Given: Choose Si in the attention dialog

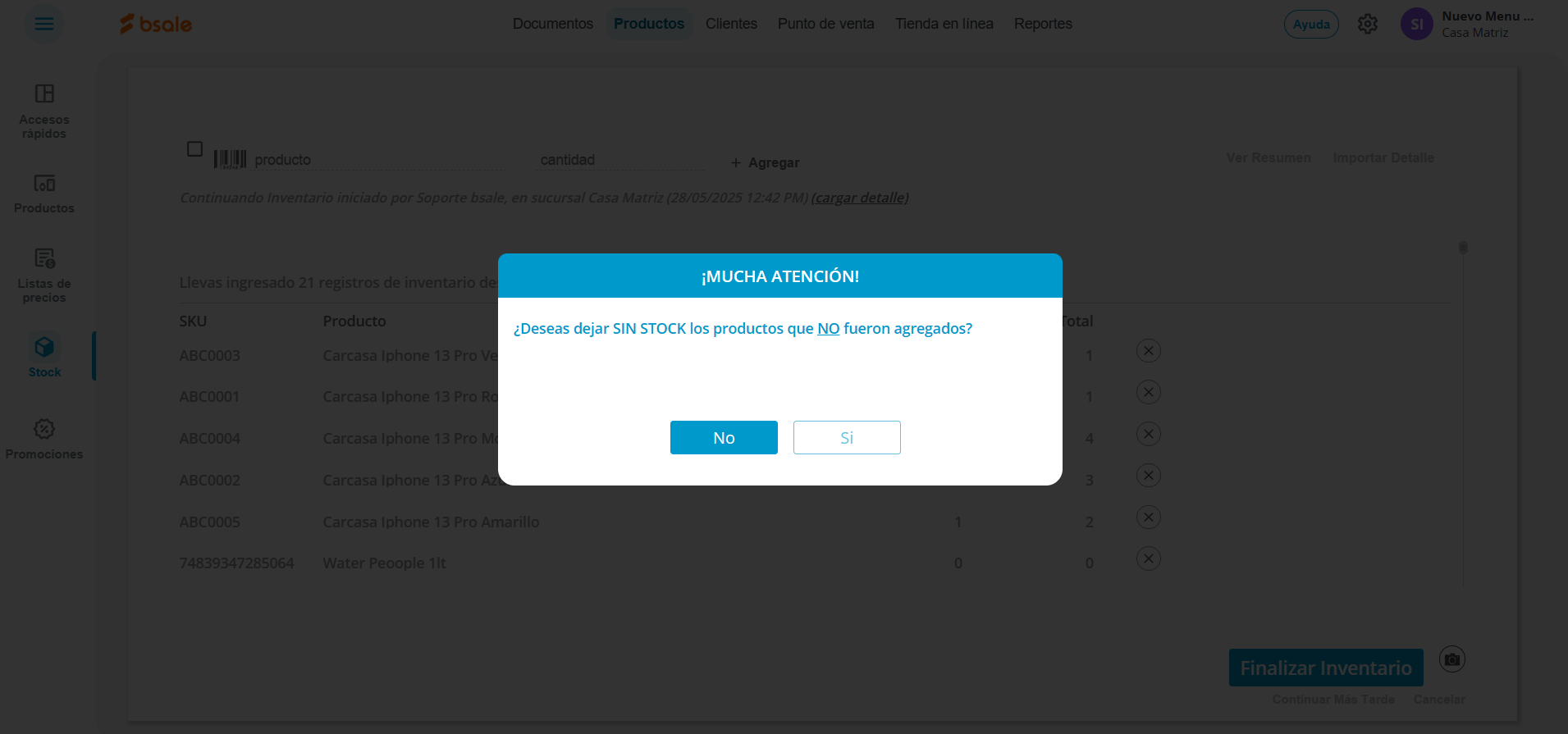Looking at the screenshot, I should coord(847,437).
